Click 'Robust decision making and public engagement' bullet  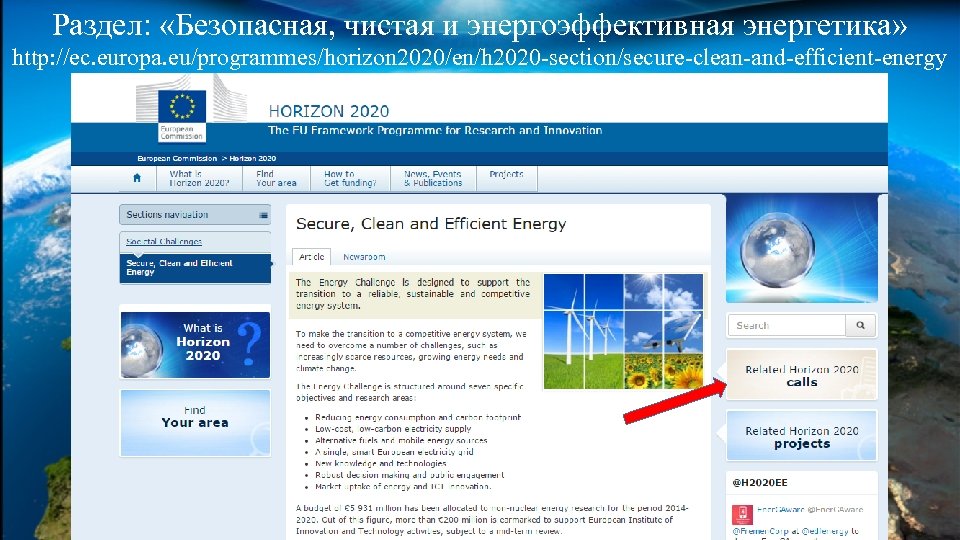point(410,475)
